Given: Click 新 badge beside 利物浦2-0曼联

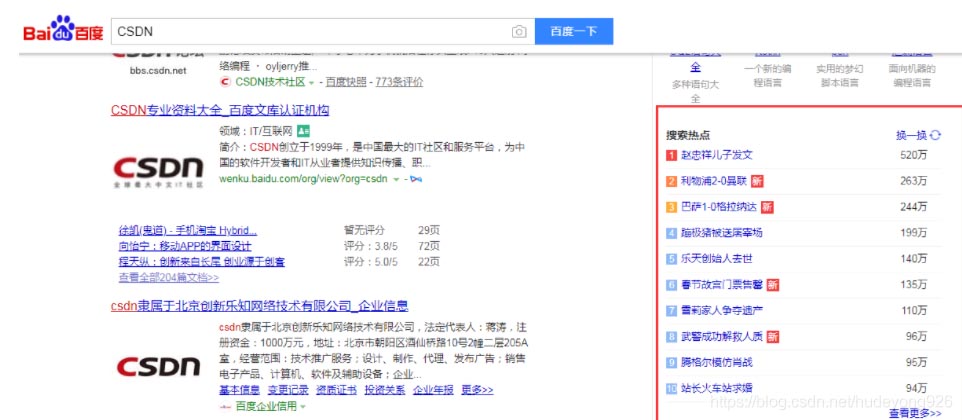Looking at the screenshot, I should coord(757,181).
